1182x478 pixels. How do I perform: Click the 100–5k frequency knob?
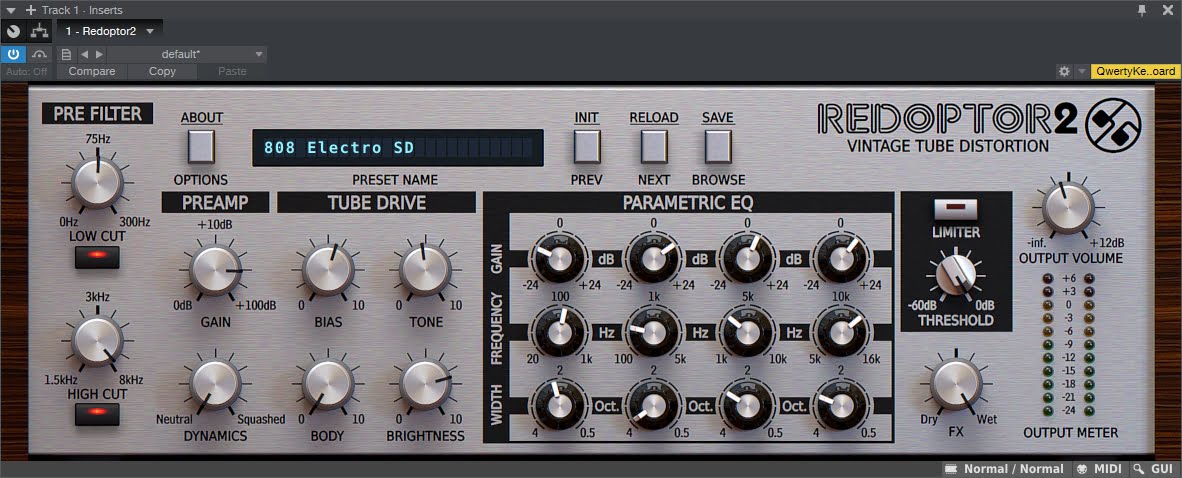(654, 332)
